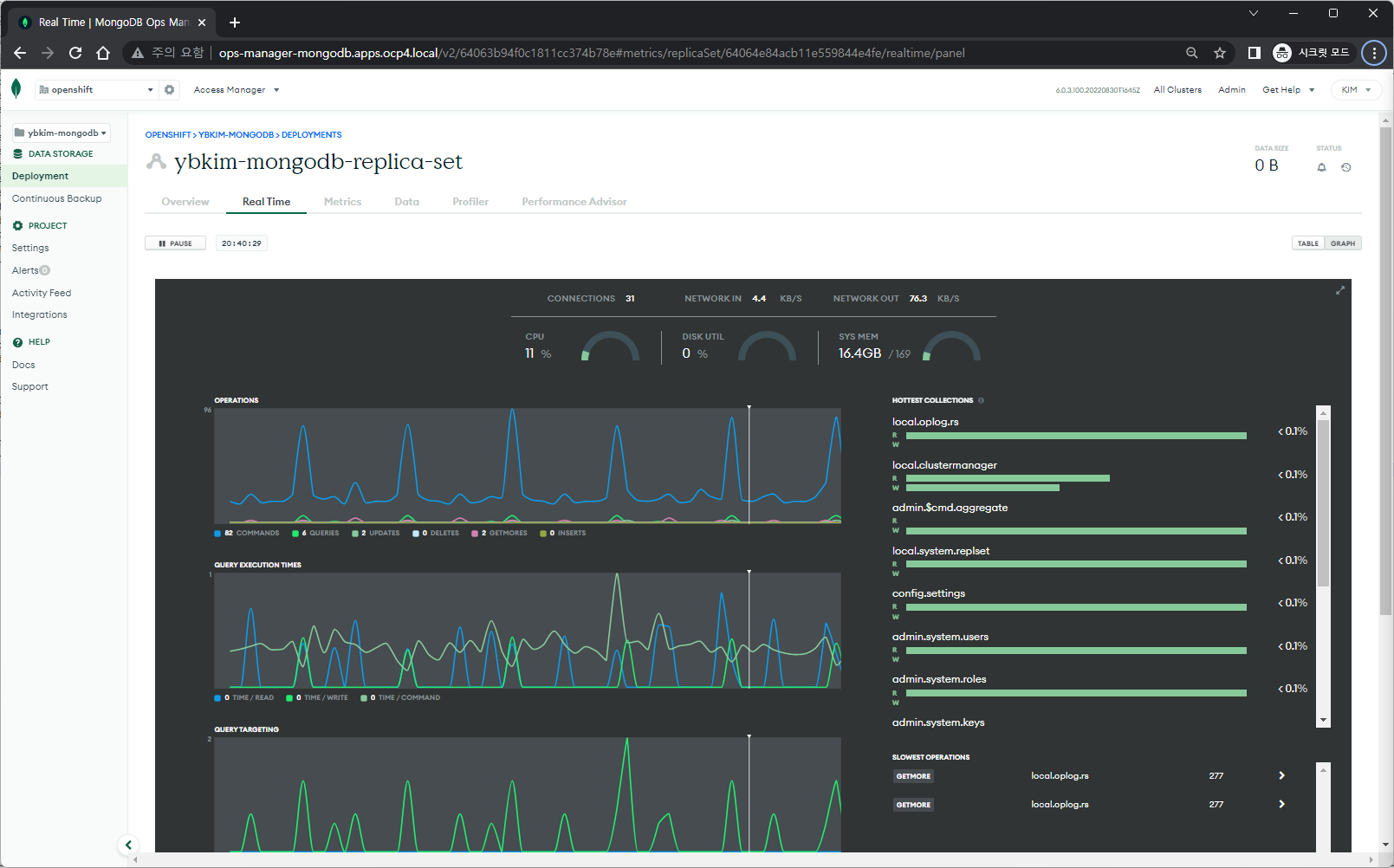Viewport: 1394px width, 868px height.
Task: Go to All Clusters
Action: coord(1177,90)
